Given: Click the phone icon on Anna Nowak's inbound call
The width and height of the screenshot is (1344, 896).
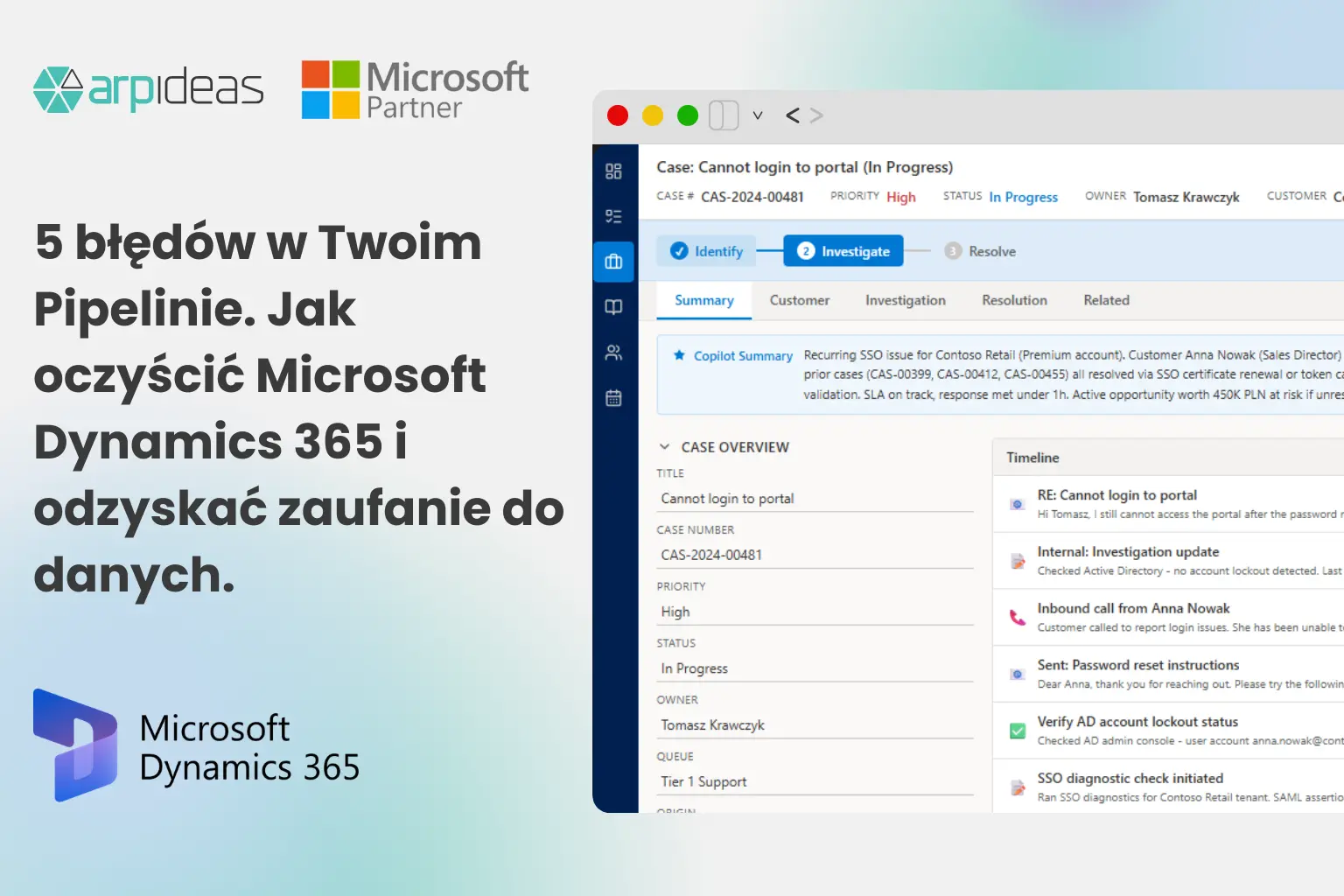Looking at the screenshot, I should [1017, 618].
